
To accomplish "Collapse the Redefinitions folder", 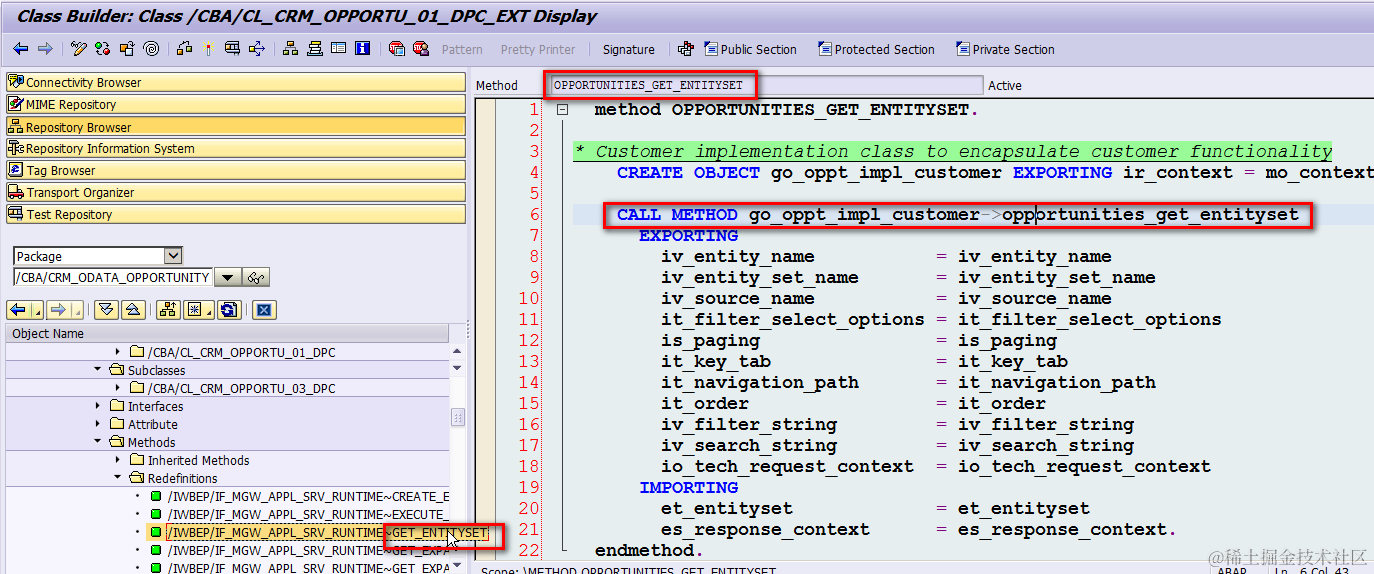I will [118, 478].
